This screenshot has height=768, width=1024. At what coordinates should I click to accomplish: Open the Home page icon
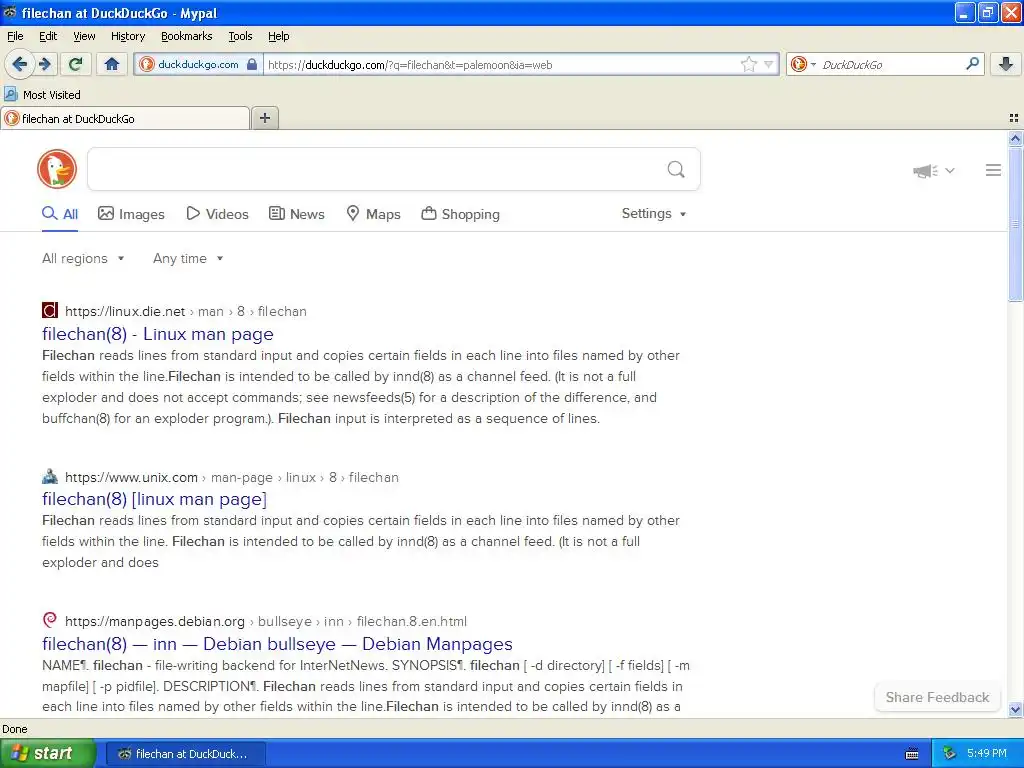click(x=112, y=64)
